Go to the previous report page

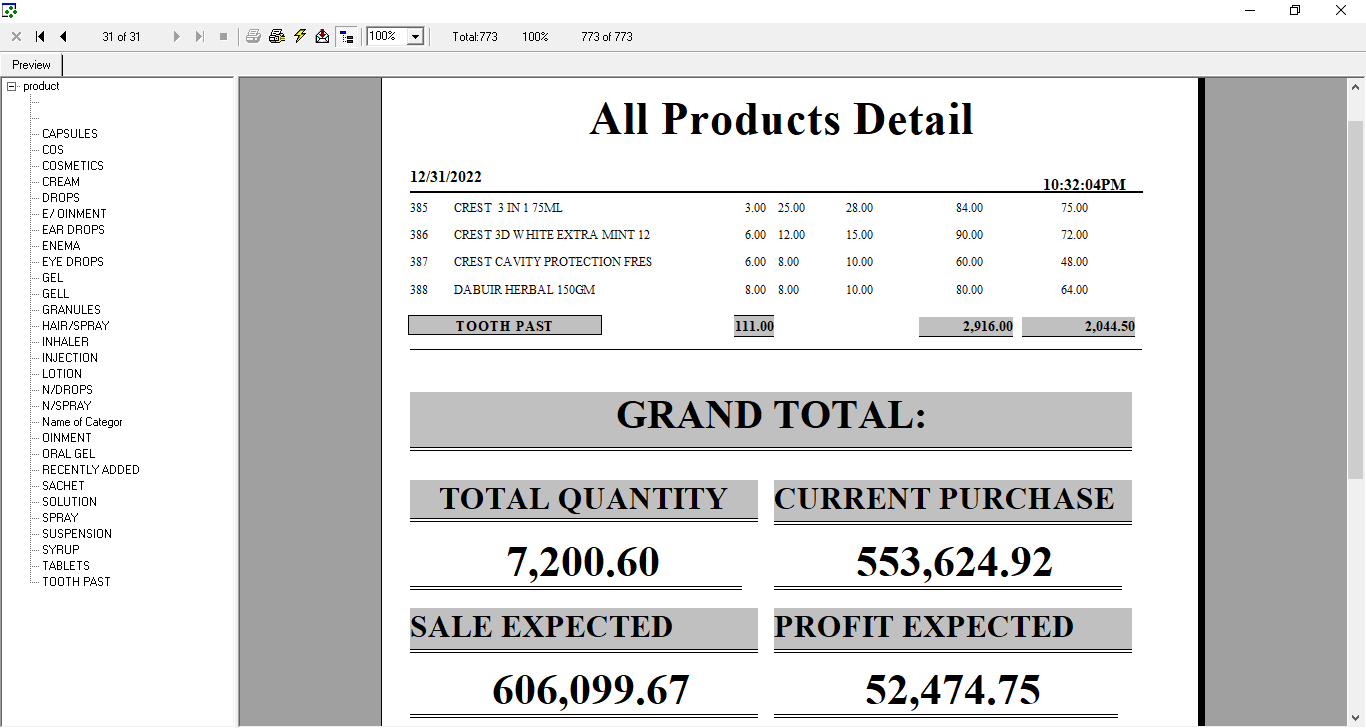point(63,37)
